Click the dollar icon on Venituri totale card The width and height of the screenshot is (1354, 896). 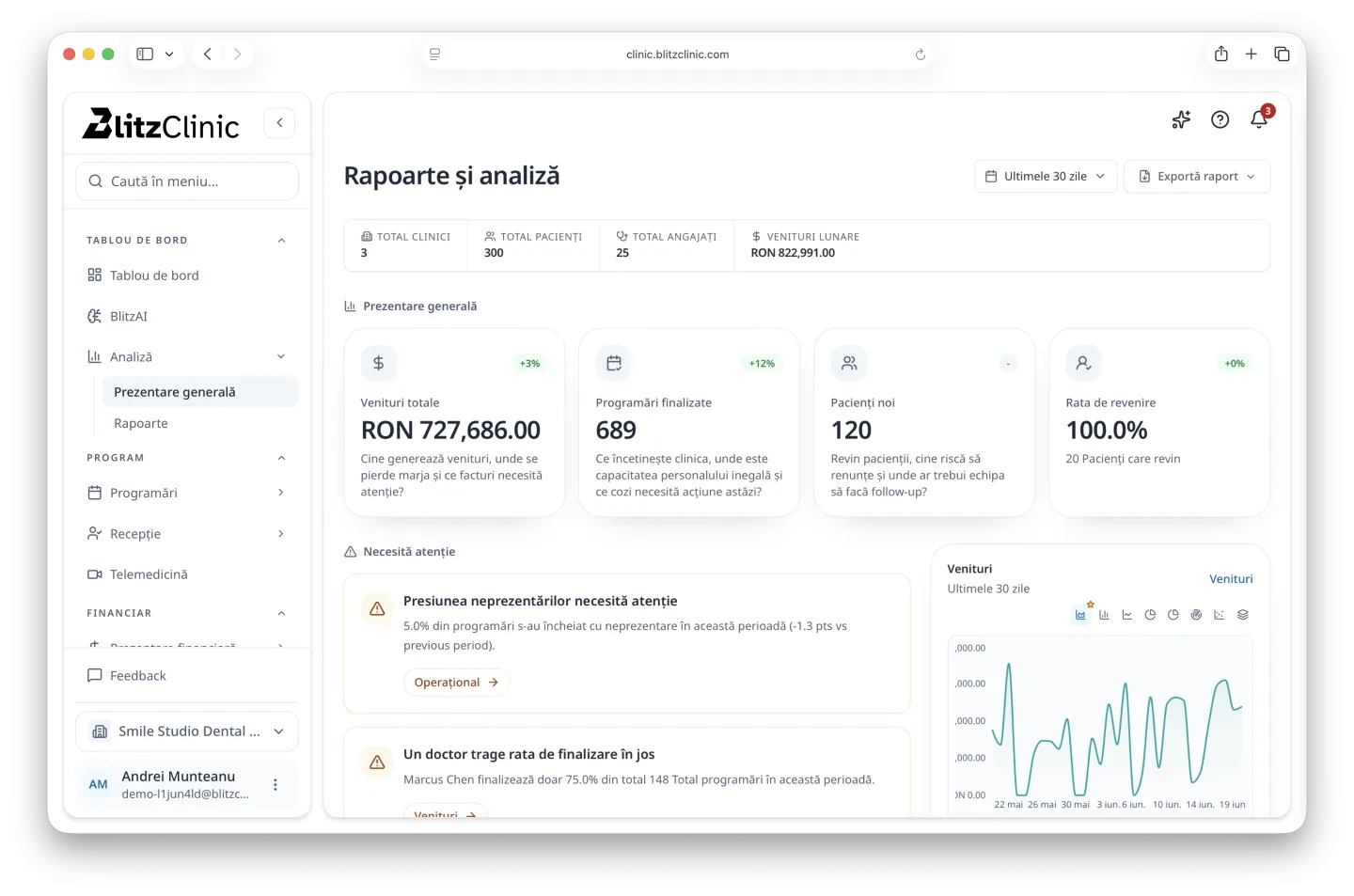378,363
